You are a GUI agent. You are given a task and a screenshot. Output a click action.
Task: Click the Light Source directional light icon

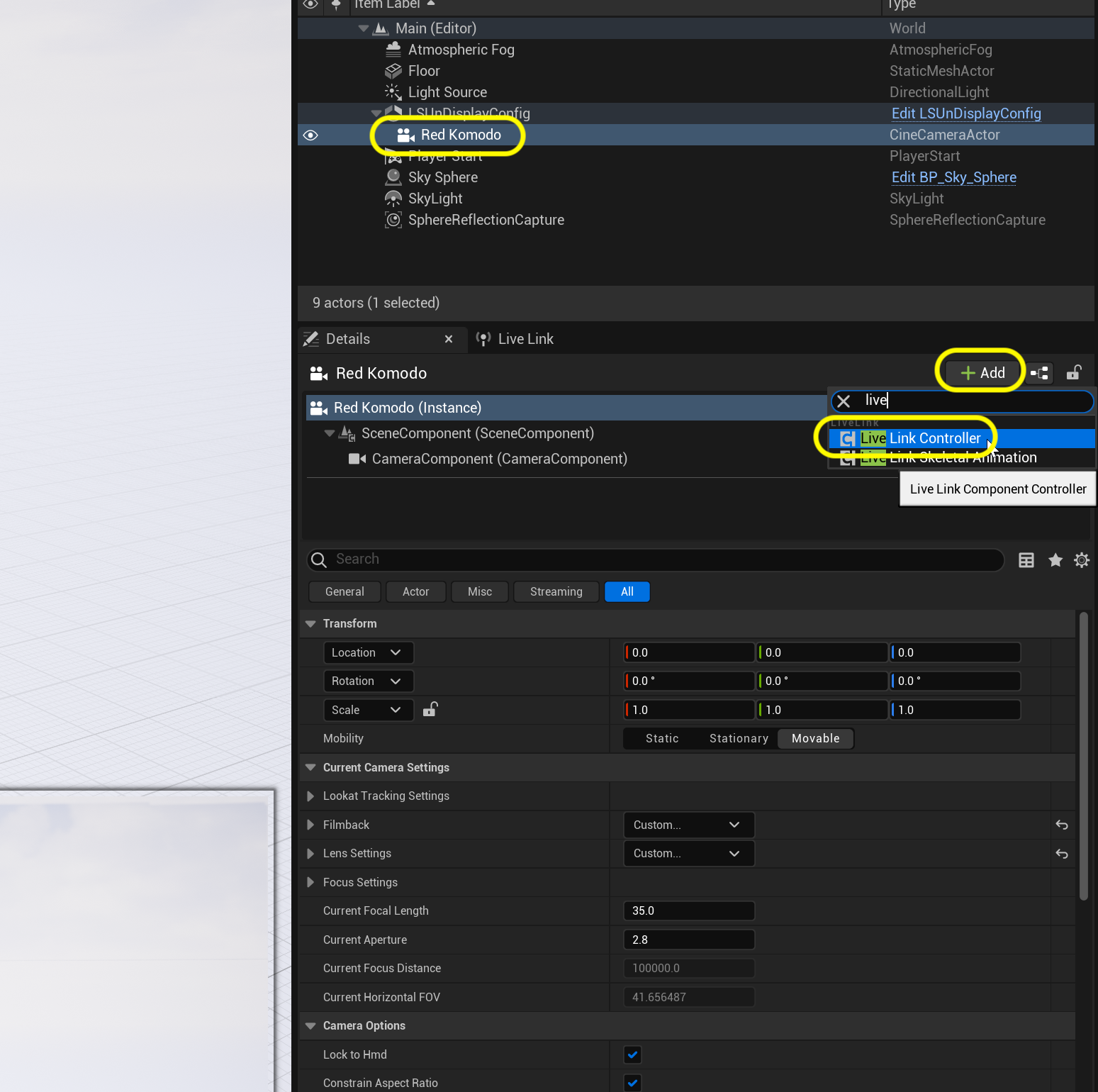(x=393, y=92)
